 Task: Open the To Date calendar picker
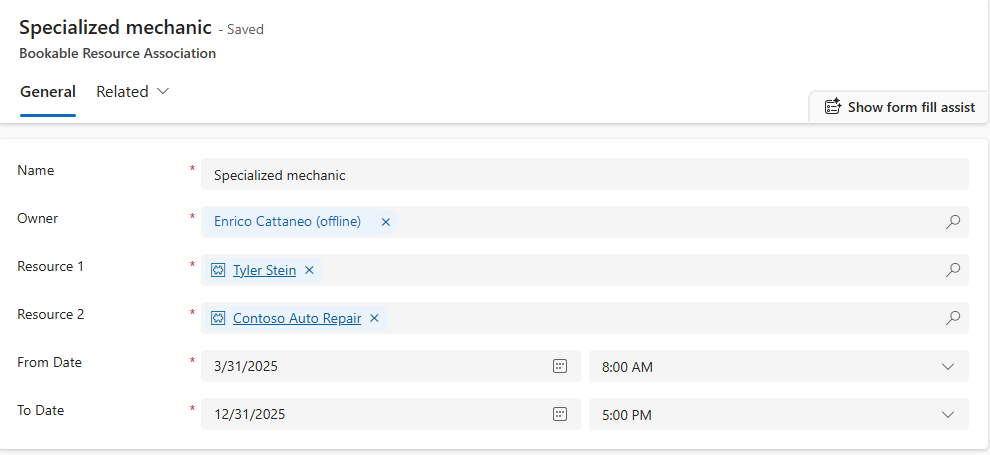[x=560, y=414]
